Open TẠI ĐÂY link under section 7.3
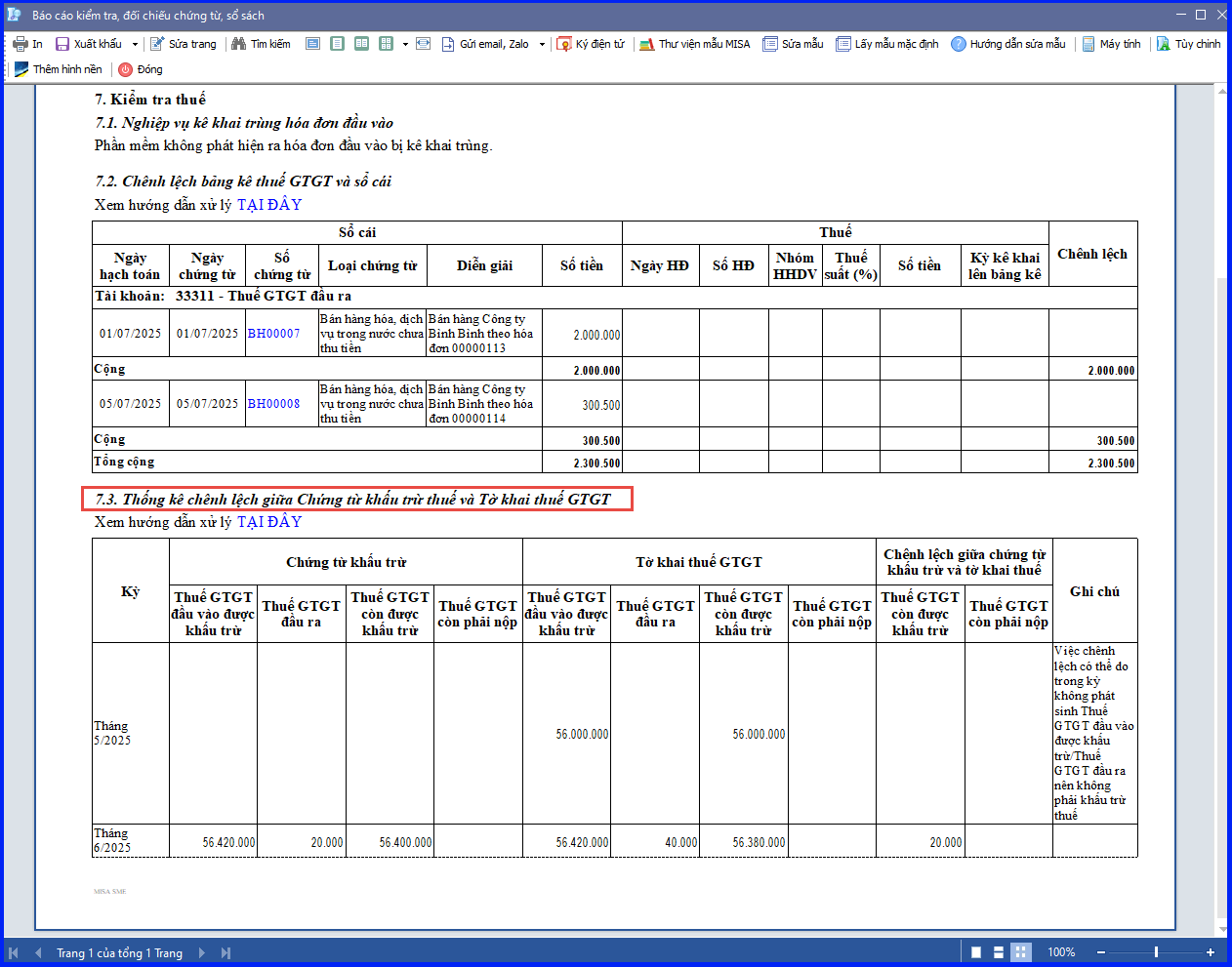1232x967 pixels. [269, 522]
